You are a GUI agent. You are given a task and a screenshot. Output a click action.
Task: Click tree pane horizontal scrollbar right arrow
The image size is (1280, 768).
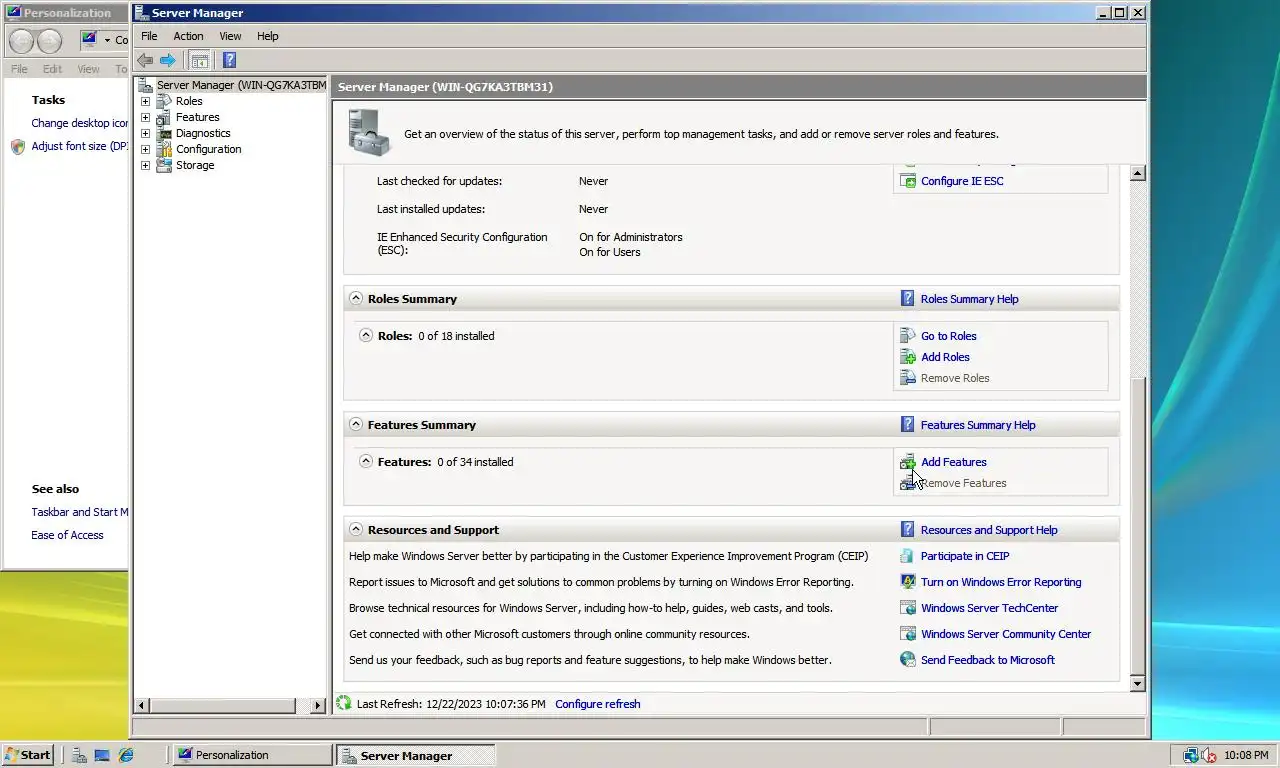(x=318, y=705)
